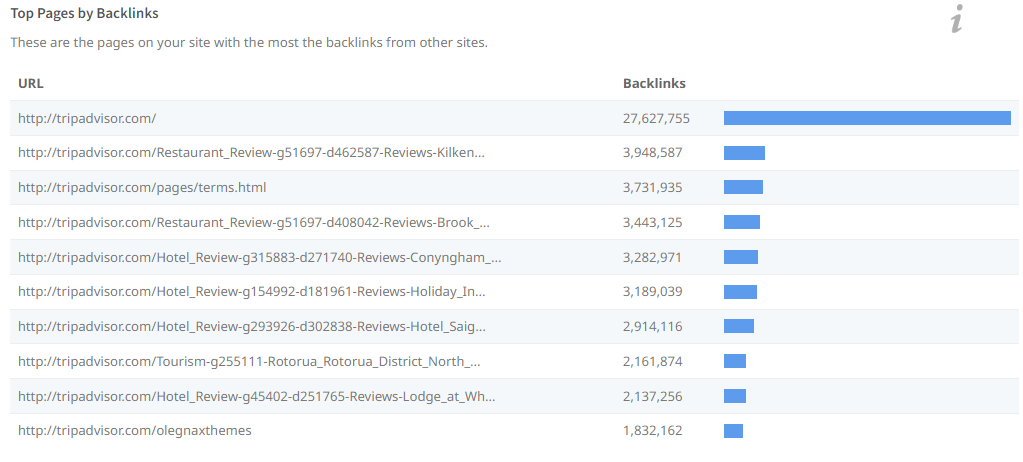Click the info icon in the top-right corner
Screen dimensions: 1023x462
pyautogui.click(x=957, y=19)
